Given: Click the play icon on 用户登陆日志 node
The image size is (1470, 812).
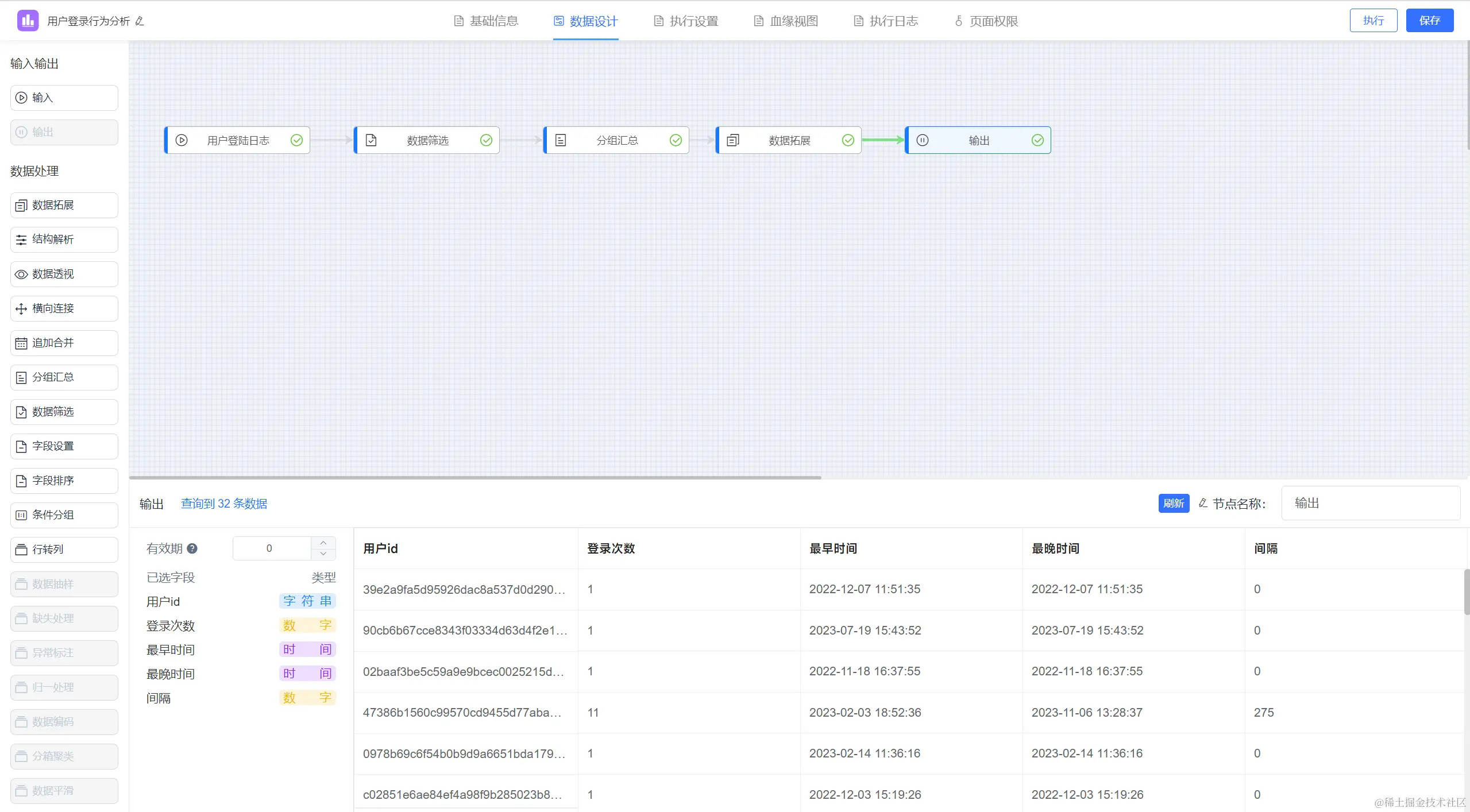Looking at the screenshot, I should [x=182, y=140].
